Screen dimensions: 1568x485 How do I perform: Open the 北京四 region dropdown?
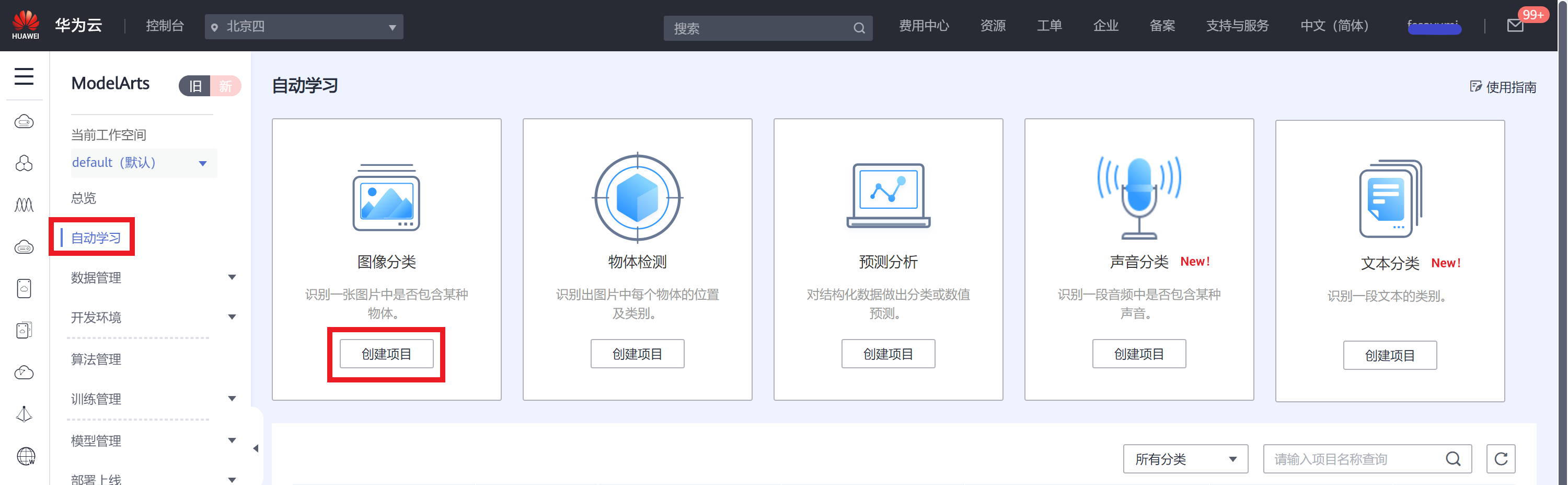click(304, 27)
